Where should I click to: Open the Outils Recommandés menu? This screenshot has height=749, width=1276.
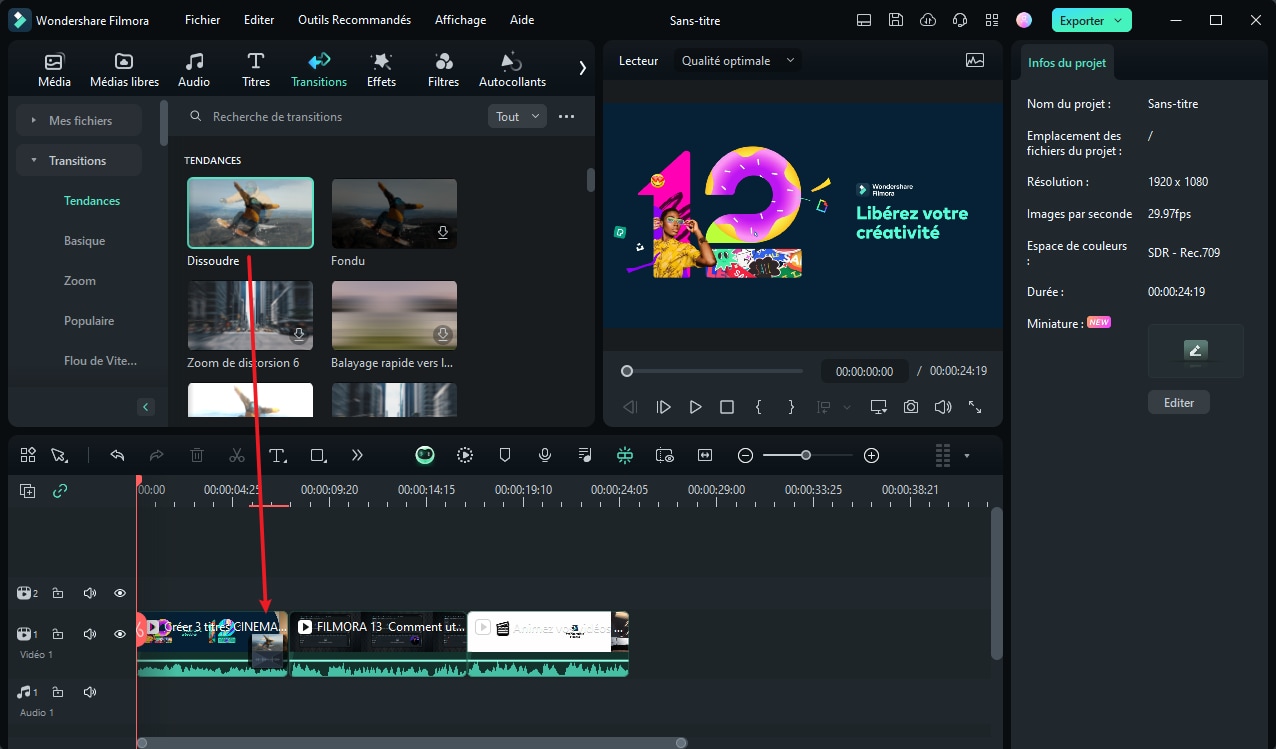point(354,20)
